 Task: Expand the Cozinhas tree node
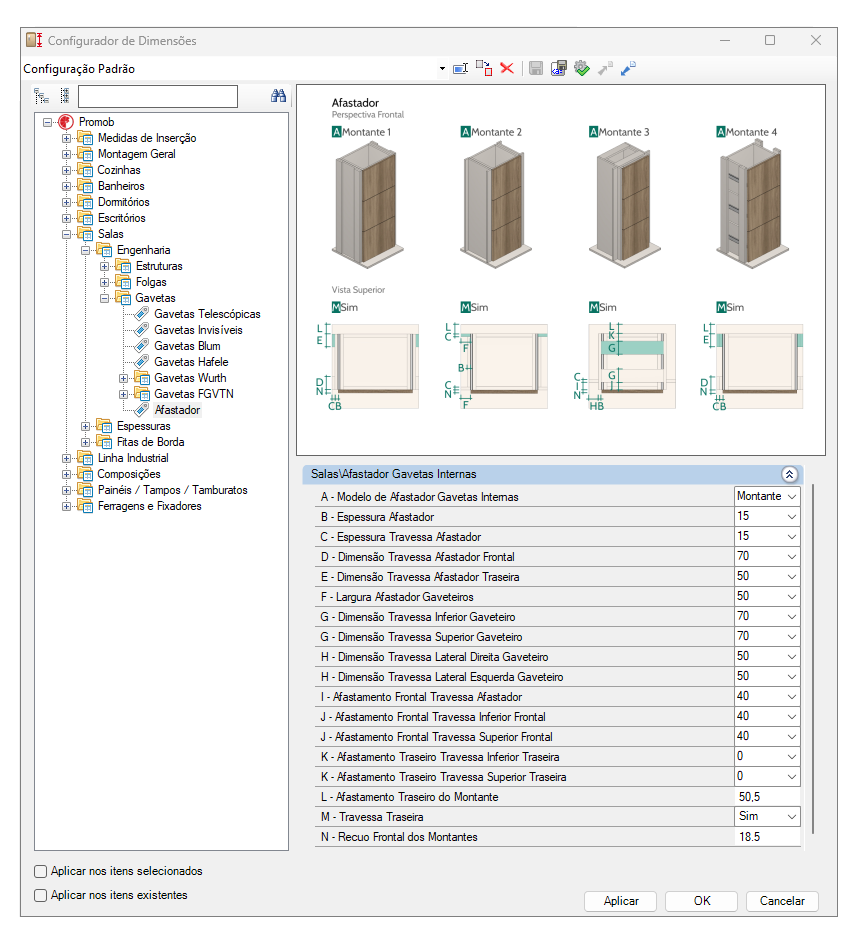(66, 170)
